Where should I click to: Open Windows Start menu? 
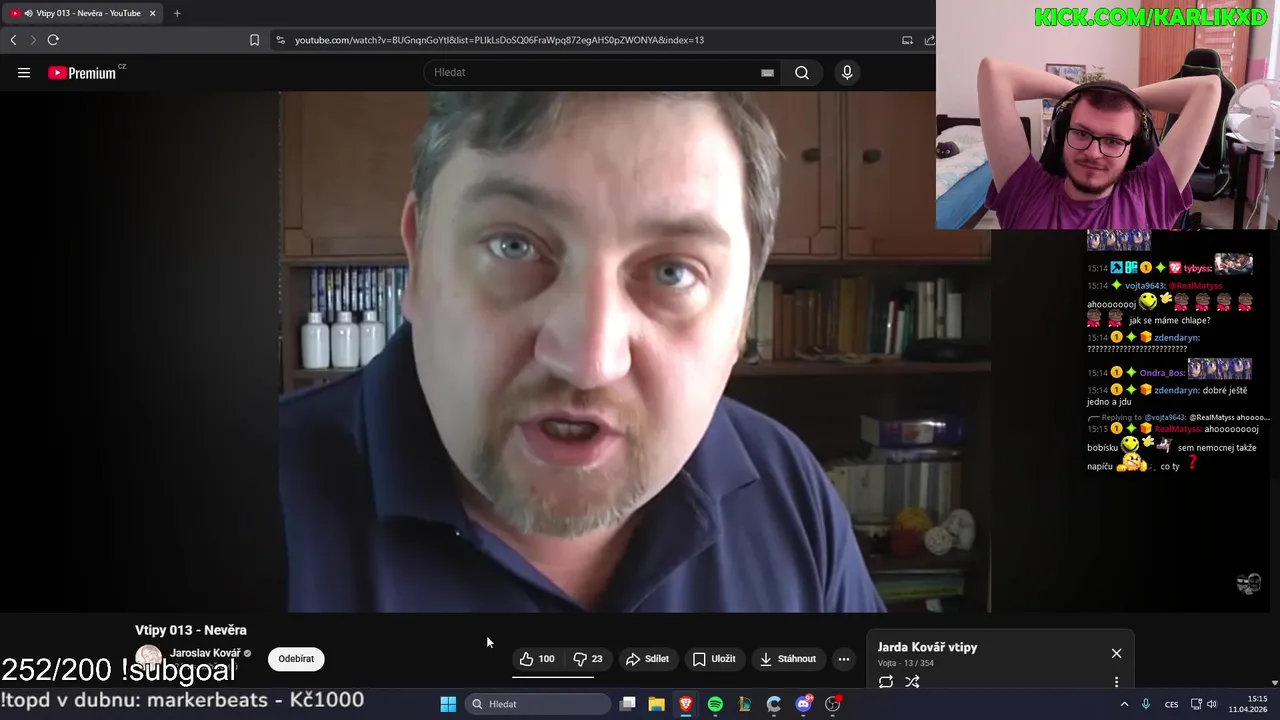(x=448, y=704)
